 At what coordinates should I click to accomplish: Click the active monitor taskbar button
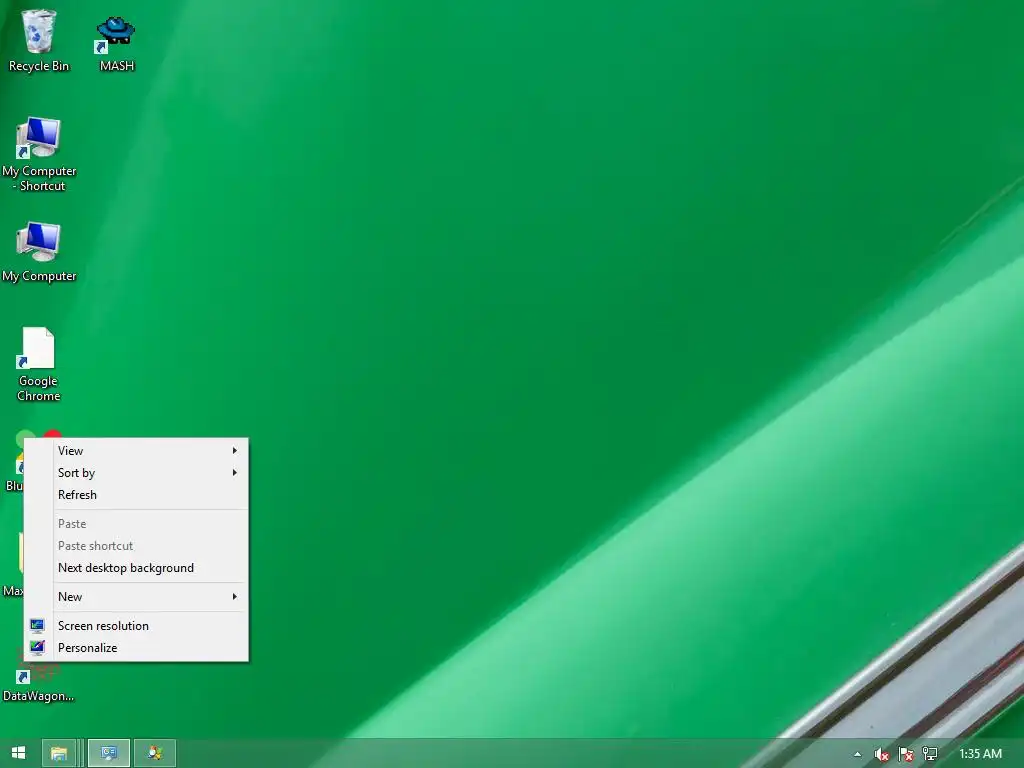[x=108, y=754]
